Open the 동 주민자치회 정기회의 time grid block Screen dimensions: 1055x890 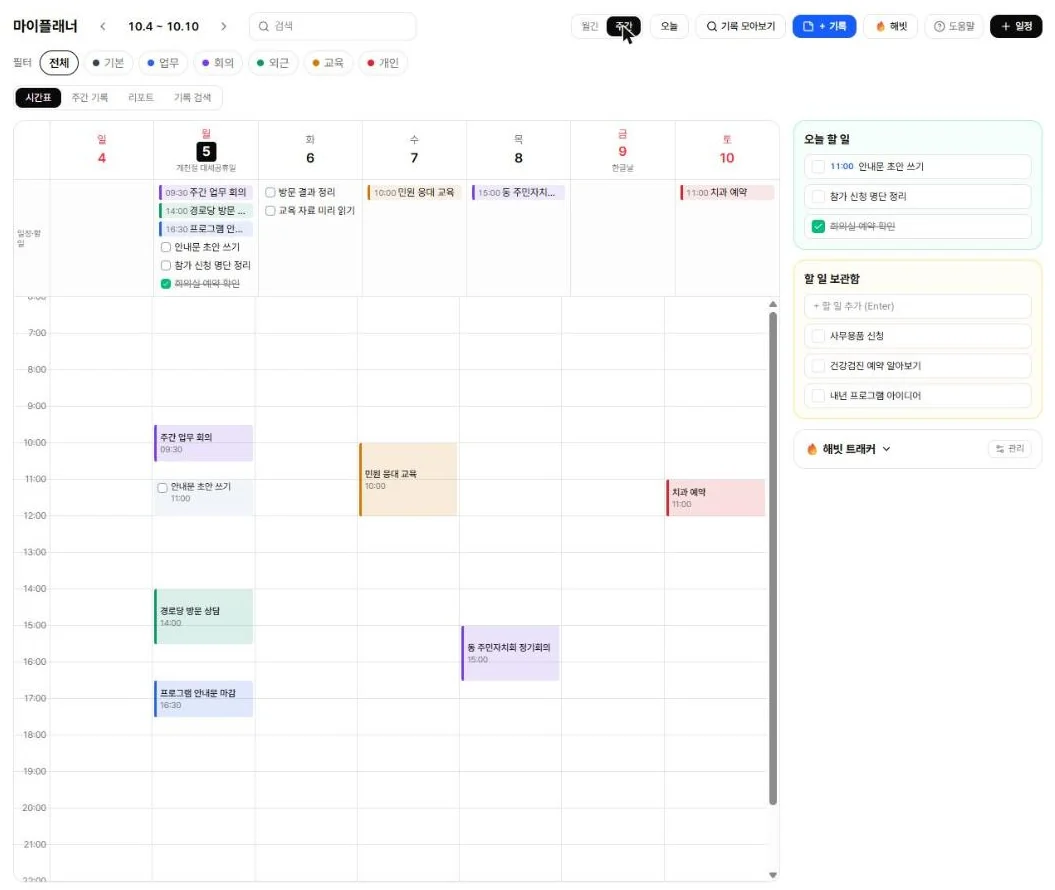tap(511, 653)
